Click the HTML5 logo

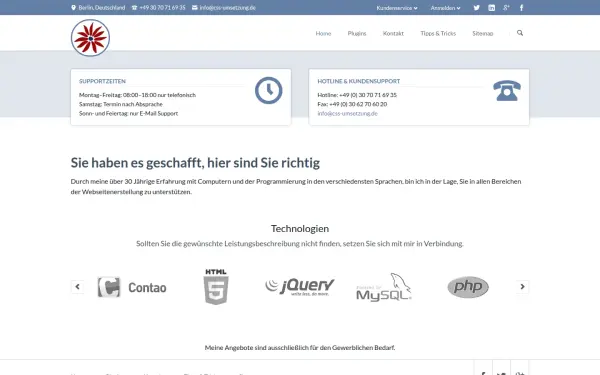click(x=216, y=287)
